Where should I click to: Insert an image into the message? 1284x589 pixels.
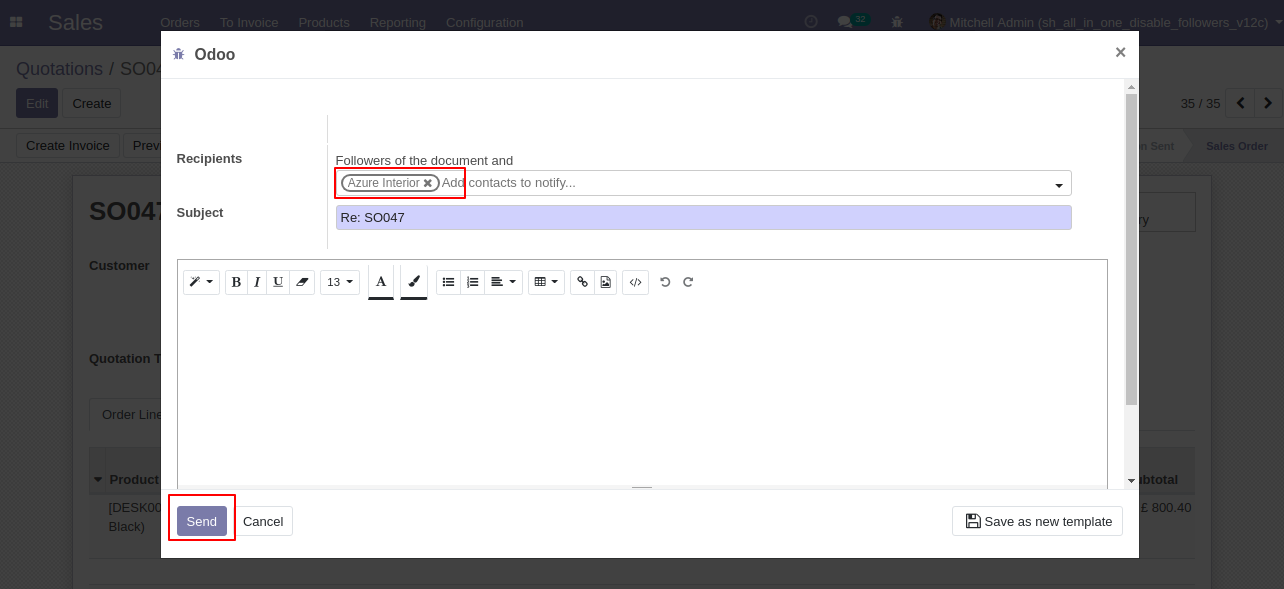pos(606,282)
